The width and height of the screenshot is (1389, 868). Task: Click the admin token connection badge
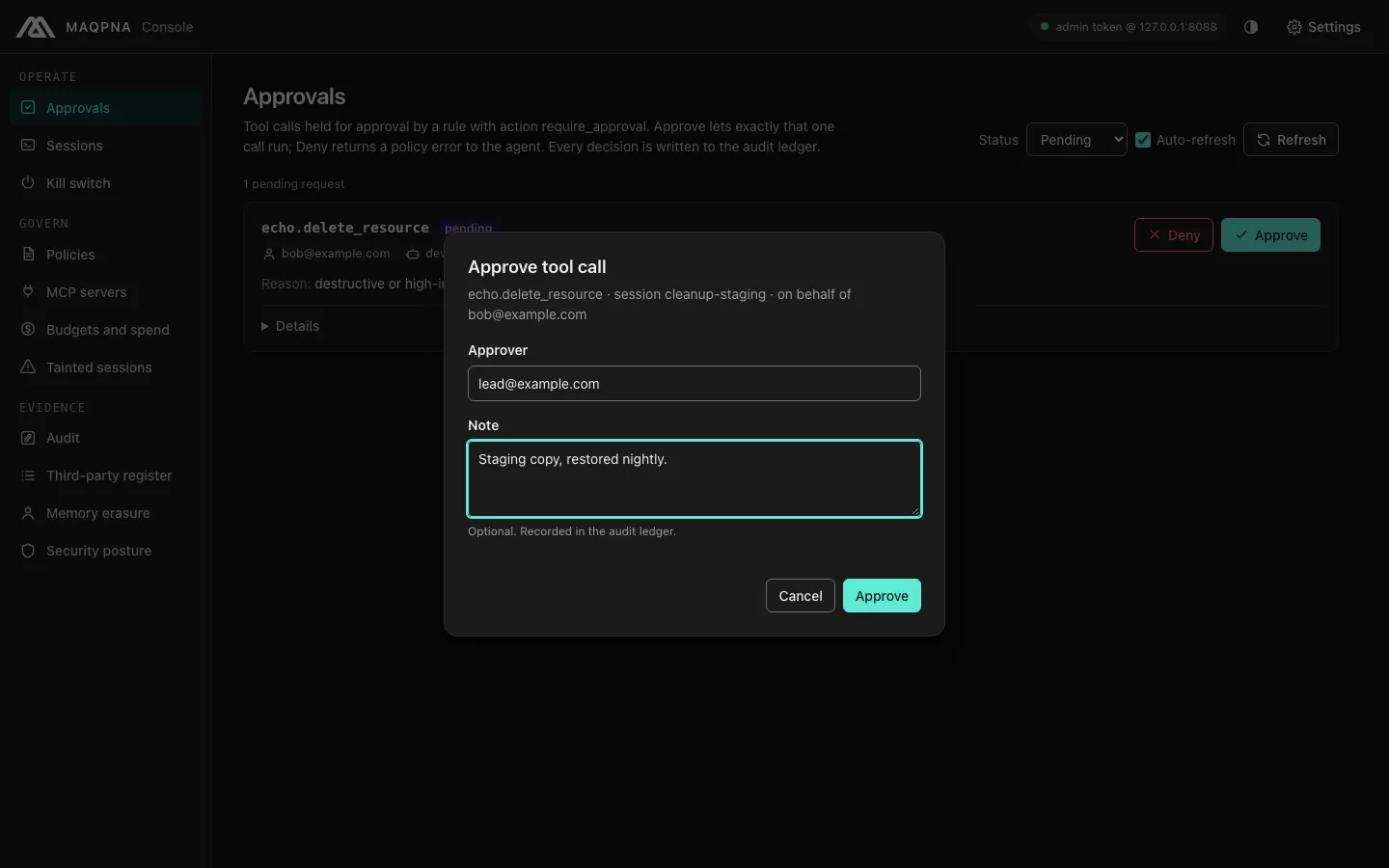1128,27
